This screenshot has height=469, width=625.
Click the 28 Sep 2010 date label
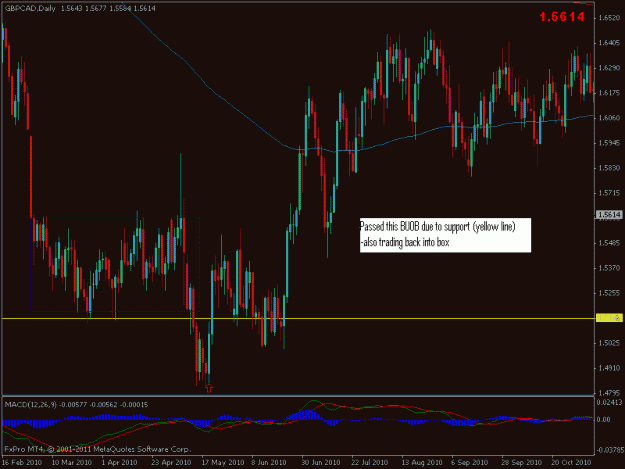point(521,462)
